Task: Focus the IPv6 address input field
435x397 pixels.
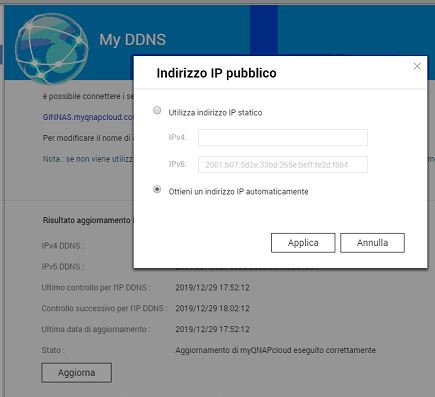Action: (x=283, y=164)
